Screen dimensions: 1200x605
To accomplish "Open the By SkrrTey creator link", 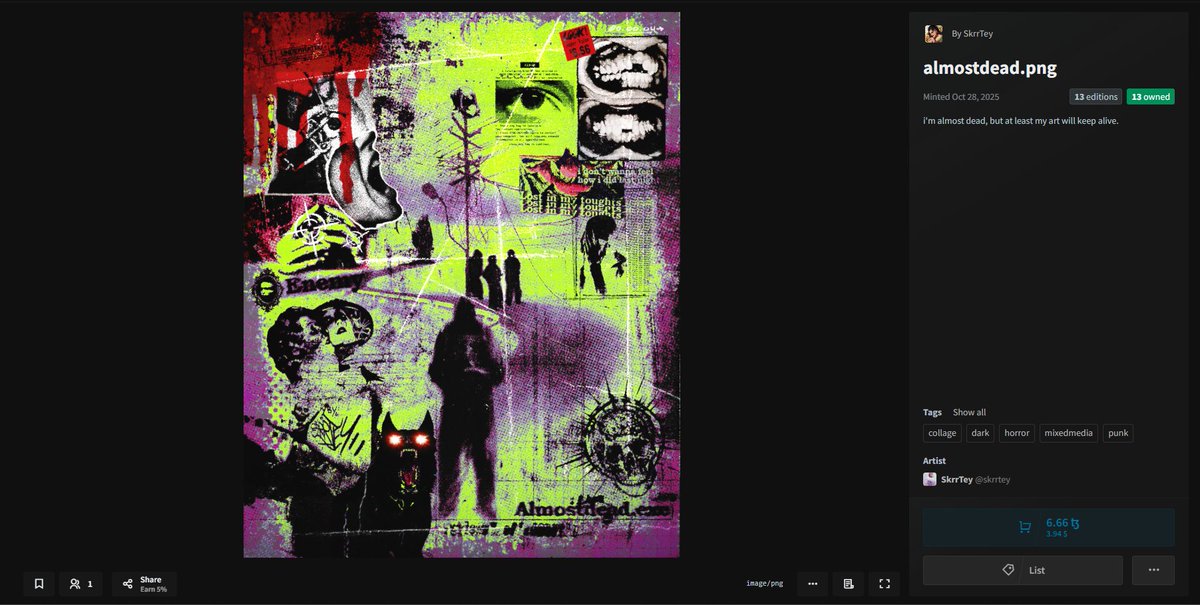I will click(972, 34).
